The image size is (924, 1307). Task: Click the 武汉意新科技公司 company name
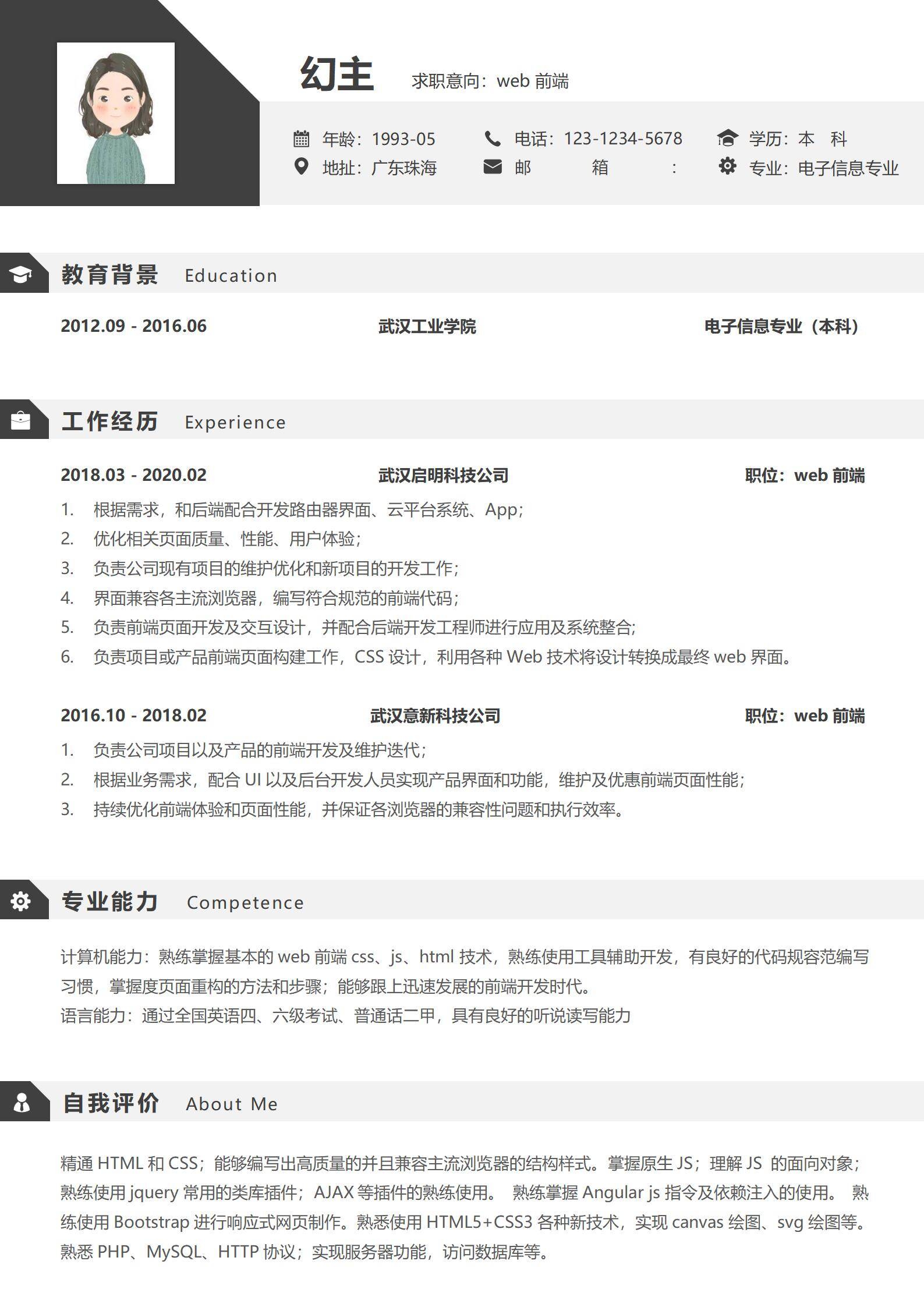[435, 716]
